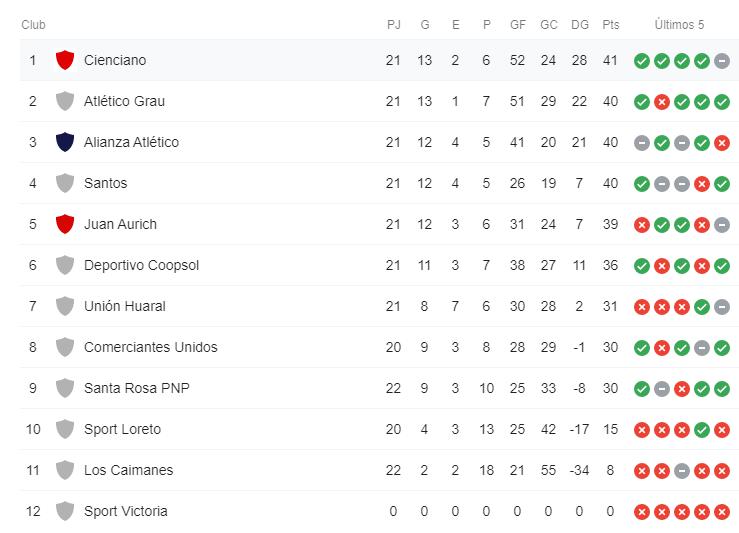
Task: Click Cienciano's most recent draw result icon
Action: (x=722, y=61)
